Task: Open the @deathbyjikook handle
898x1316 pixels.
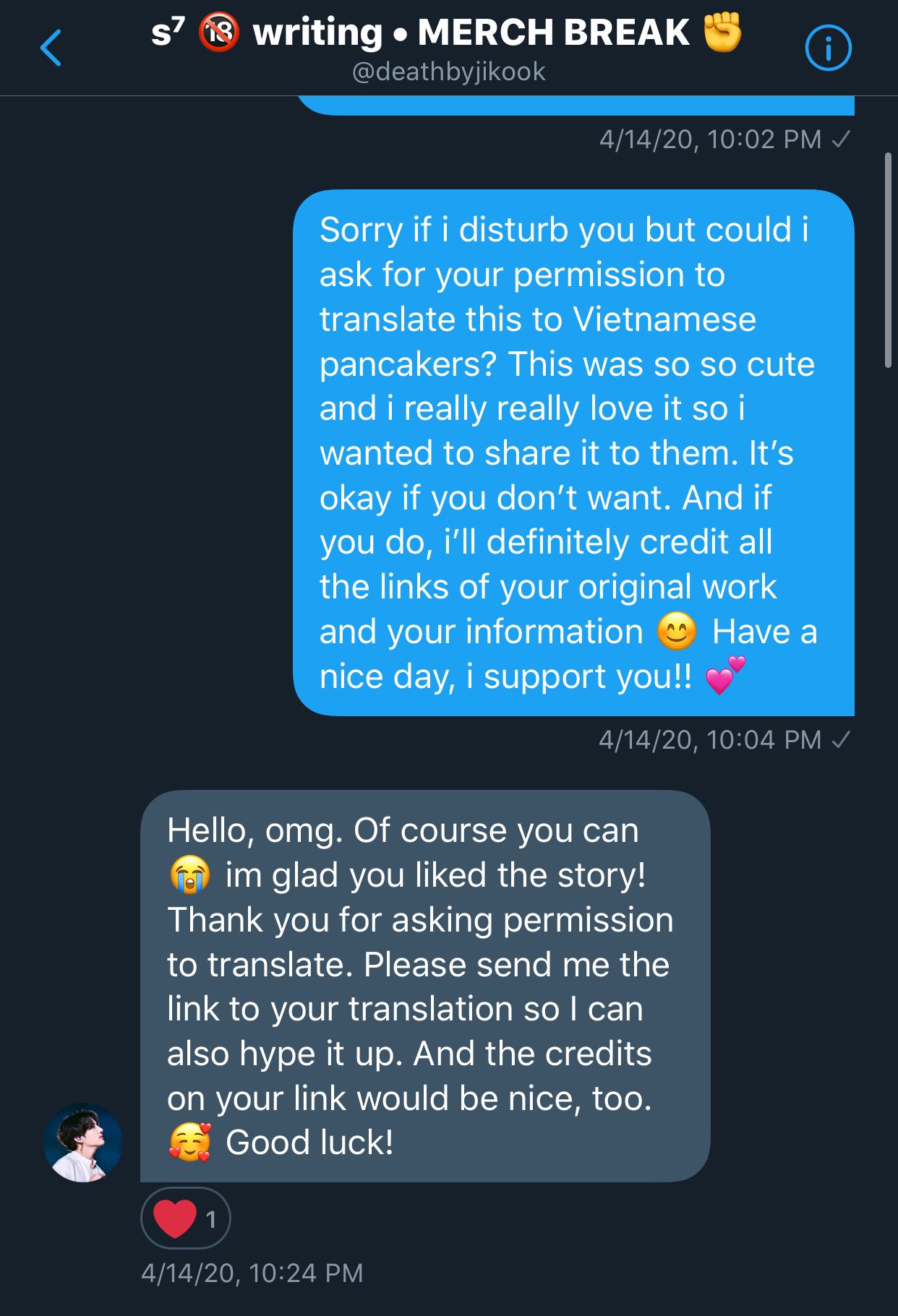Action: [448, 72]
